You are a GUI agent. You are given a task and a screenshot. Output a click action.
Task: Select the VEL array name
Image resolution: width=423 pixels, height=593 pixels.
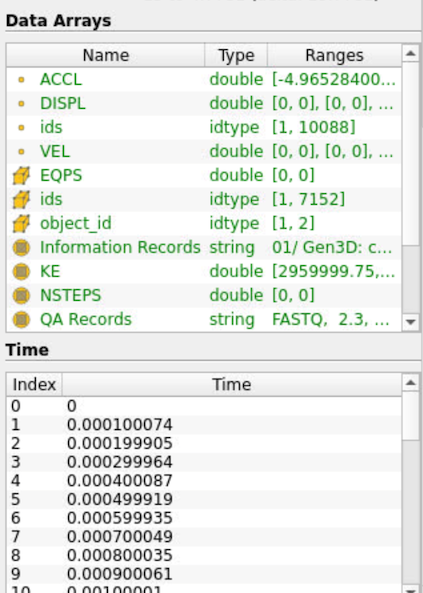55,152
